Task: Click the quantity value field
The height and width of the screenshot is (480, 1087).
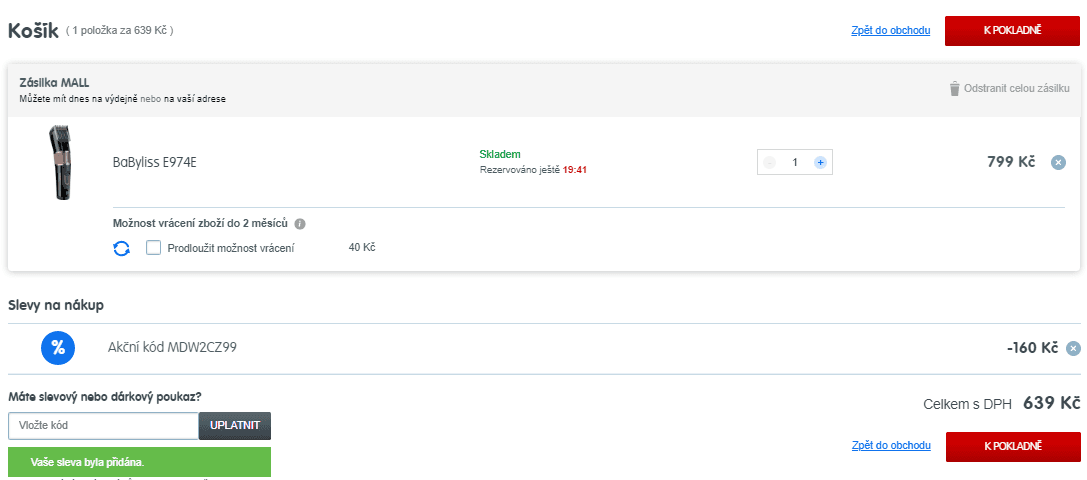Action: [x=795, y=162]
